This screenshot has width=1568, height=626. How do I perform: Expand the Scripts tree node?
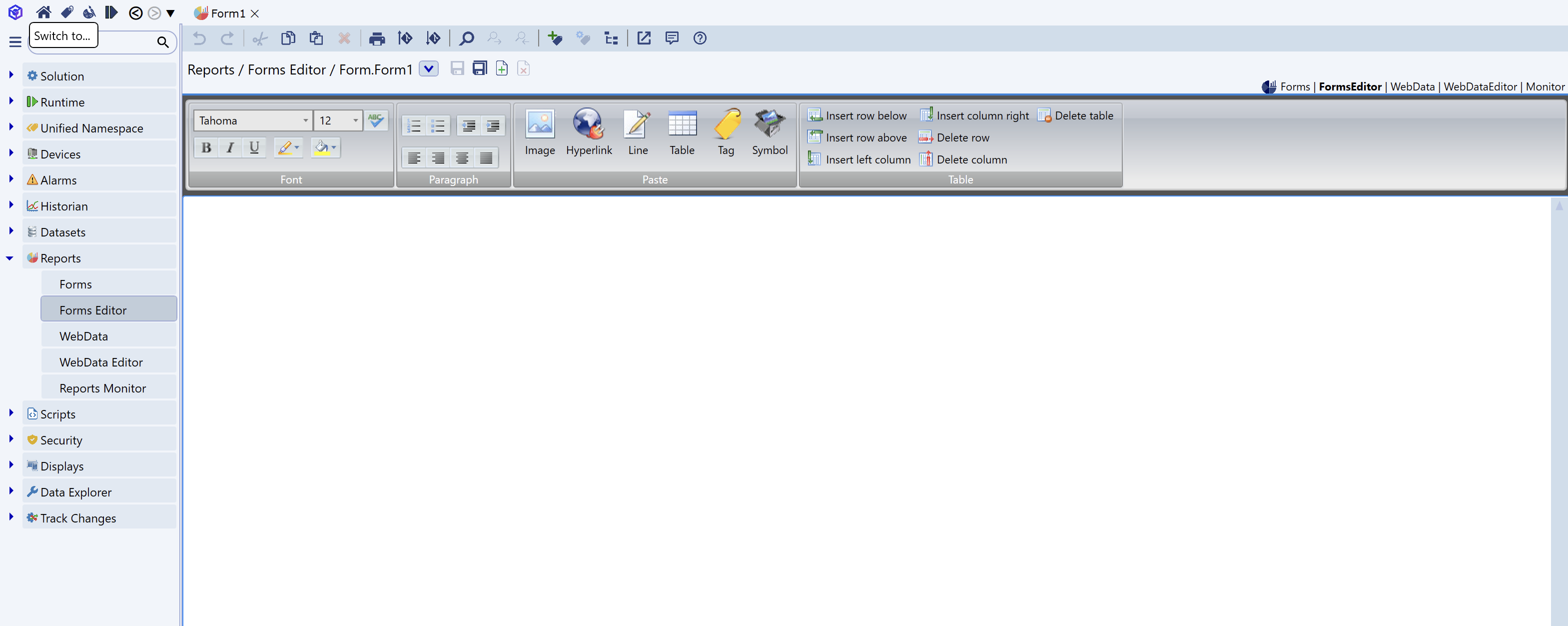point(11,413)
